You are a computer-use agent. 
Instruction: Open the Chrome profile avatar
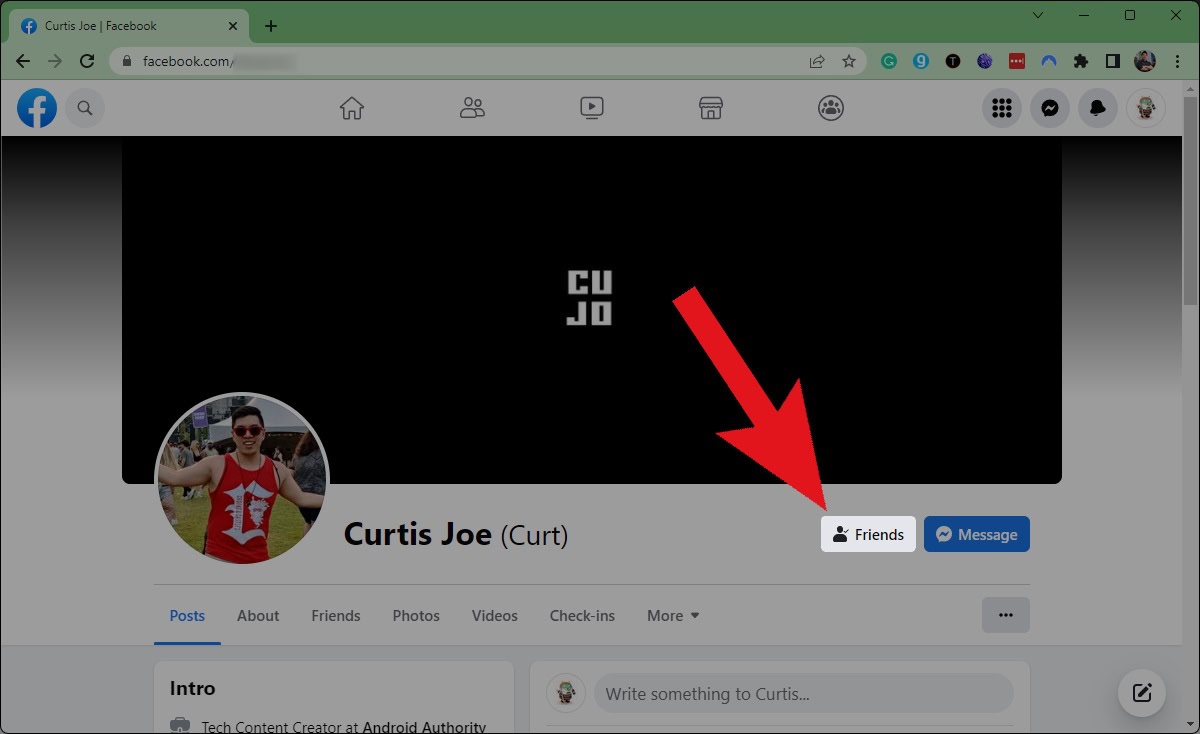[x=1145, y=61]
